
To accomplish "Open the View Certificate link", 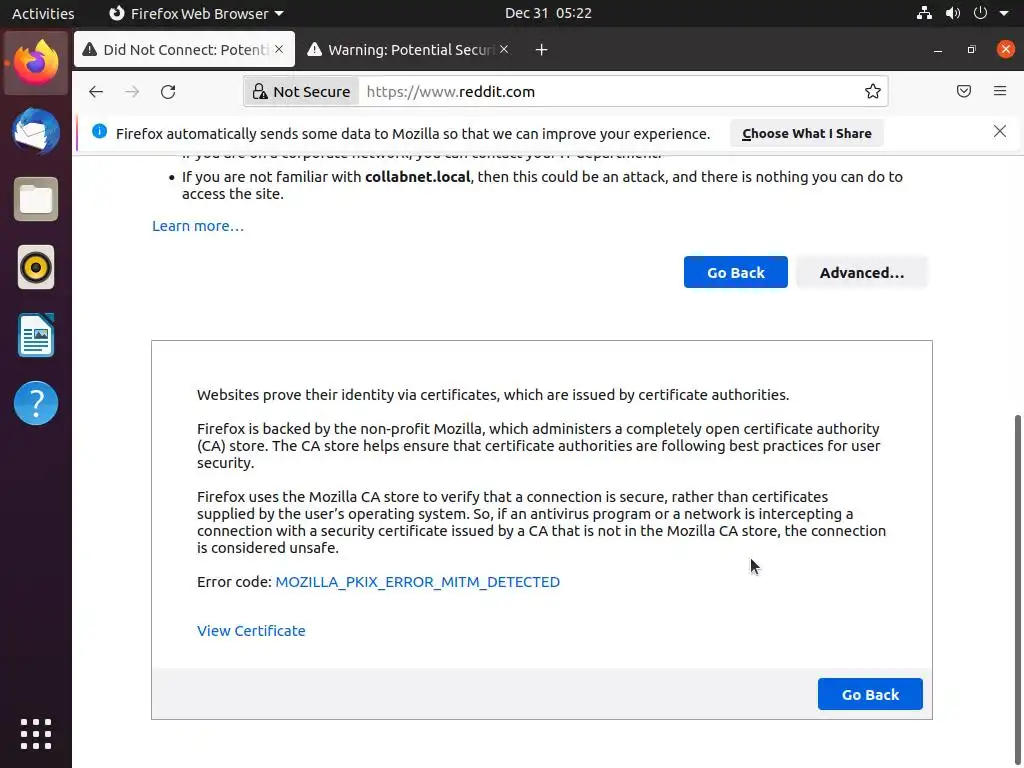I will (251, 631).
